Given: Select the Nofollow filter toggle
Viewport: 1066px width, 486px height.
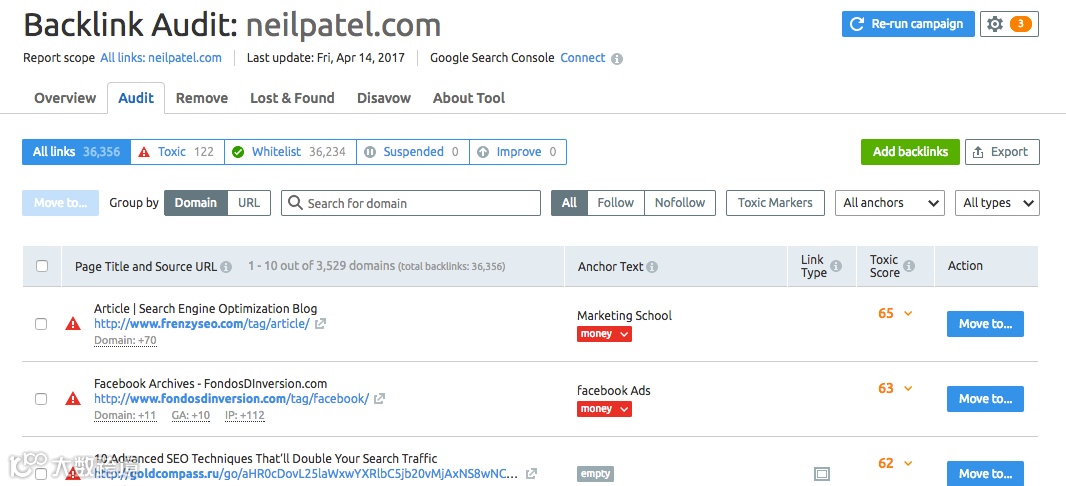Looking at the screenshot, I should point(680,203).
